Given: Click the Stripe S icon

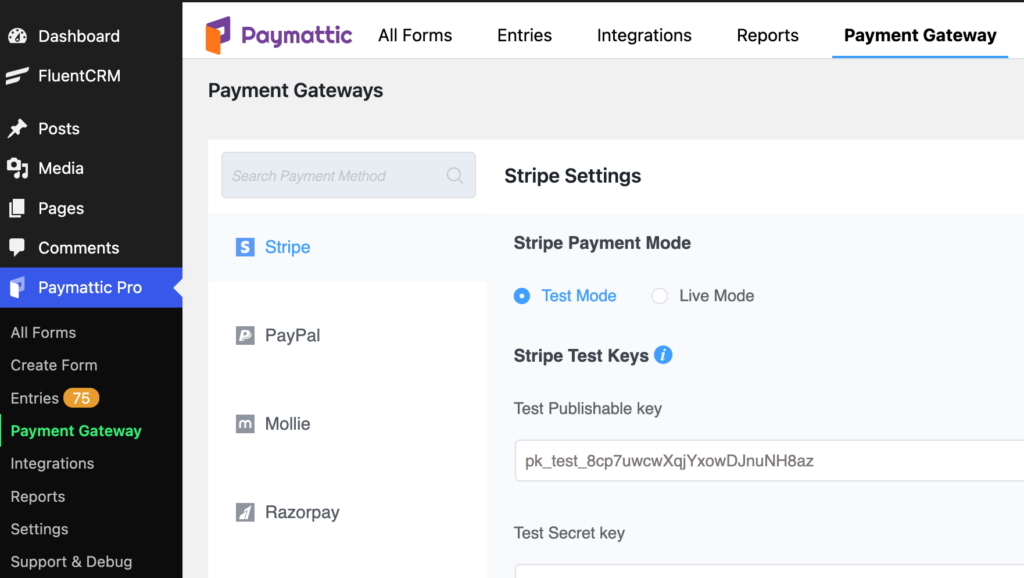Looking at the screenshot, I should point(245,247).
